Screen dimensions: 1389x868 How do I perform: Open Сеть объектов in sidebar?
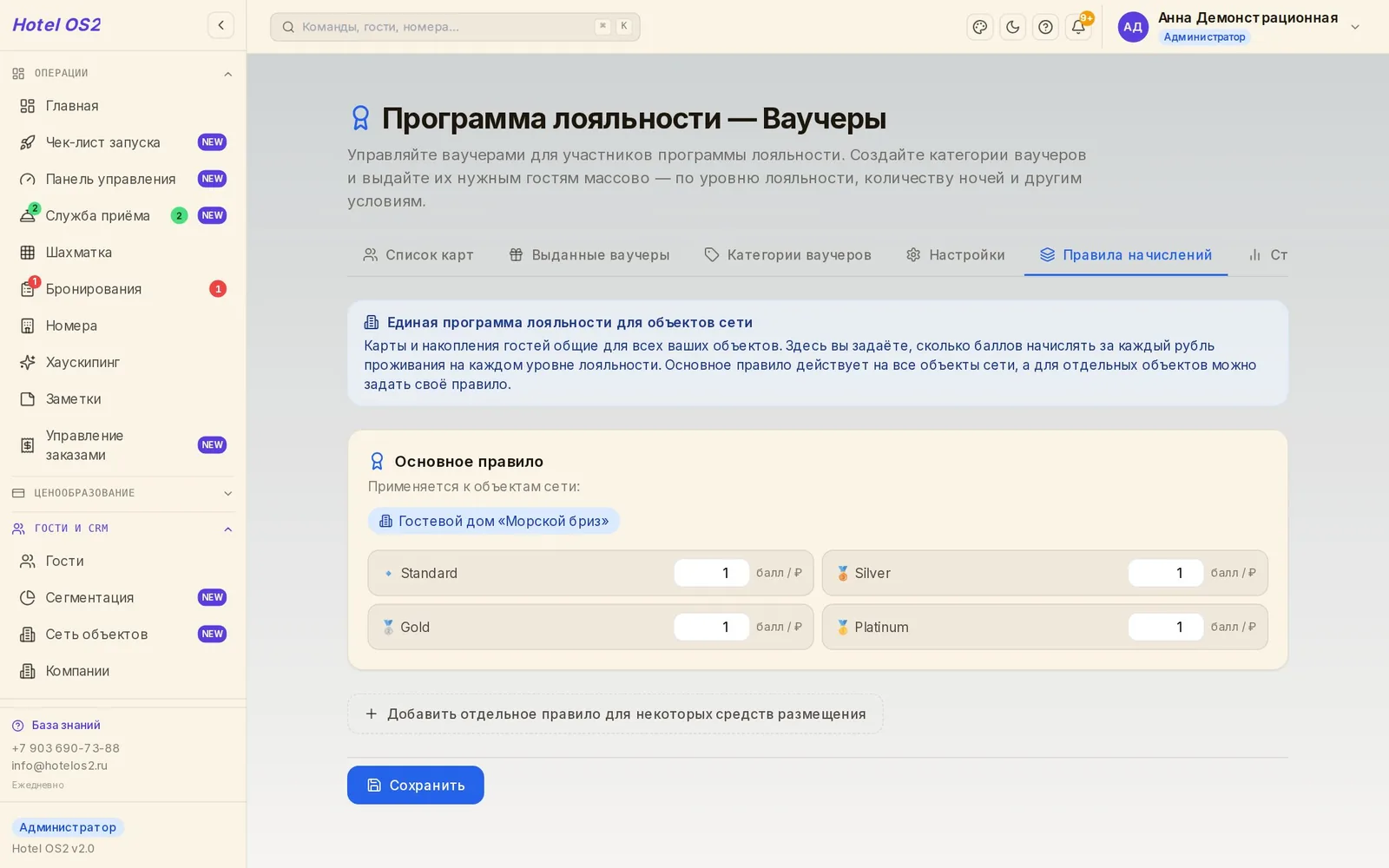coord(122,635)
